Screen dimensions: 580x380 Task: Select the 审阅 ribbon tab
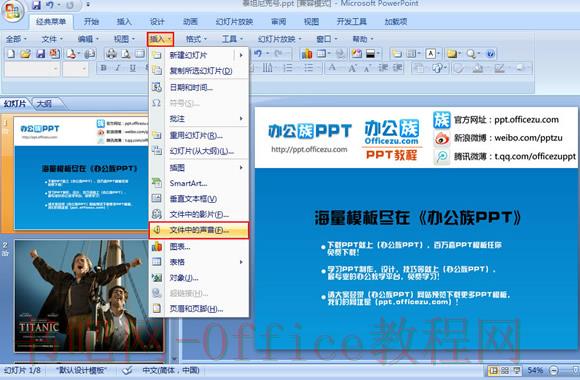point(278,21)
